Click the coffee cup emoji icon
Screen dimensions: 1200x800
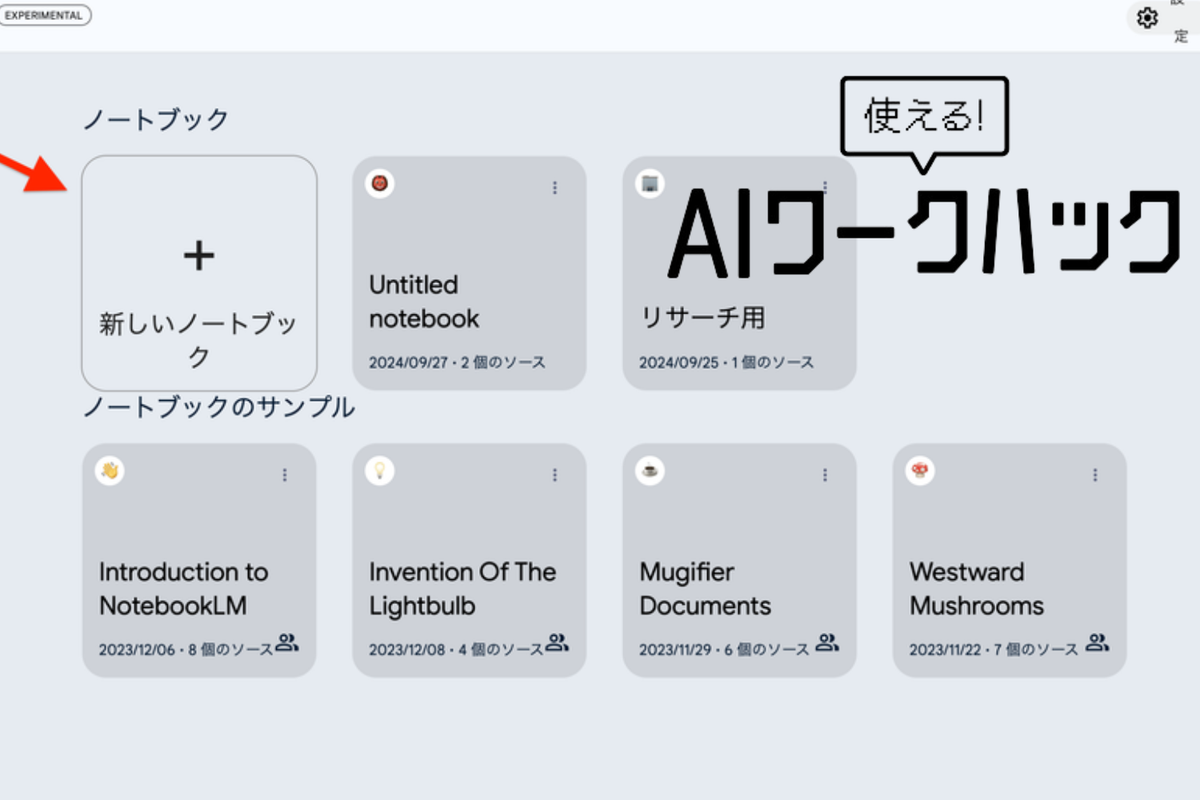coord(650,471)
